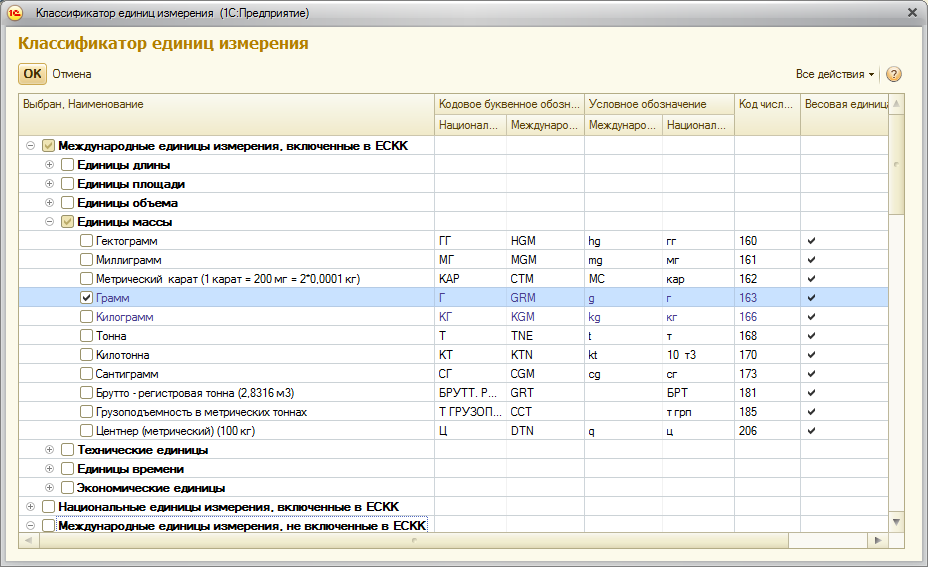Click the help question mark icon

pos(894,74)
